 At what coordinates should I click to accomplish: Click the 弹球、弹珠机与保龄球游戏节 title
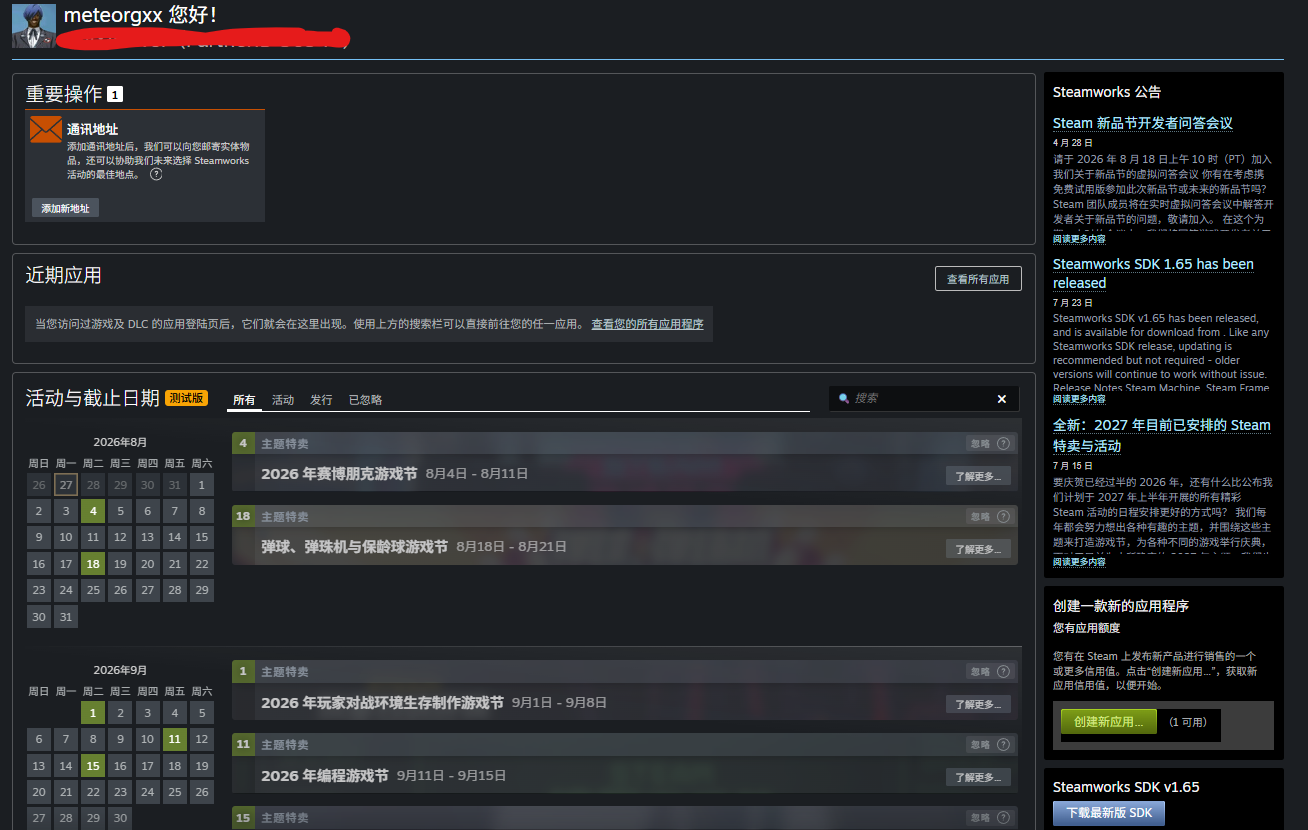pyautogui.click(x=354, y=547)
